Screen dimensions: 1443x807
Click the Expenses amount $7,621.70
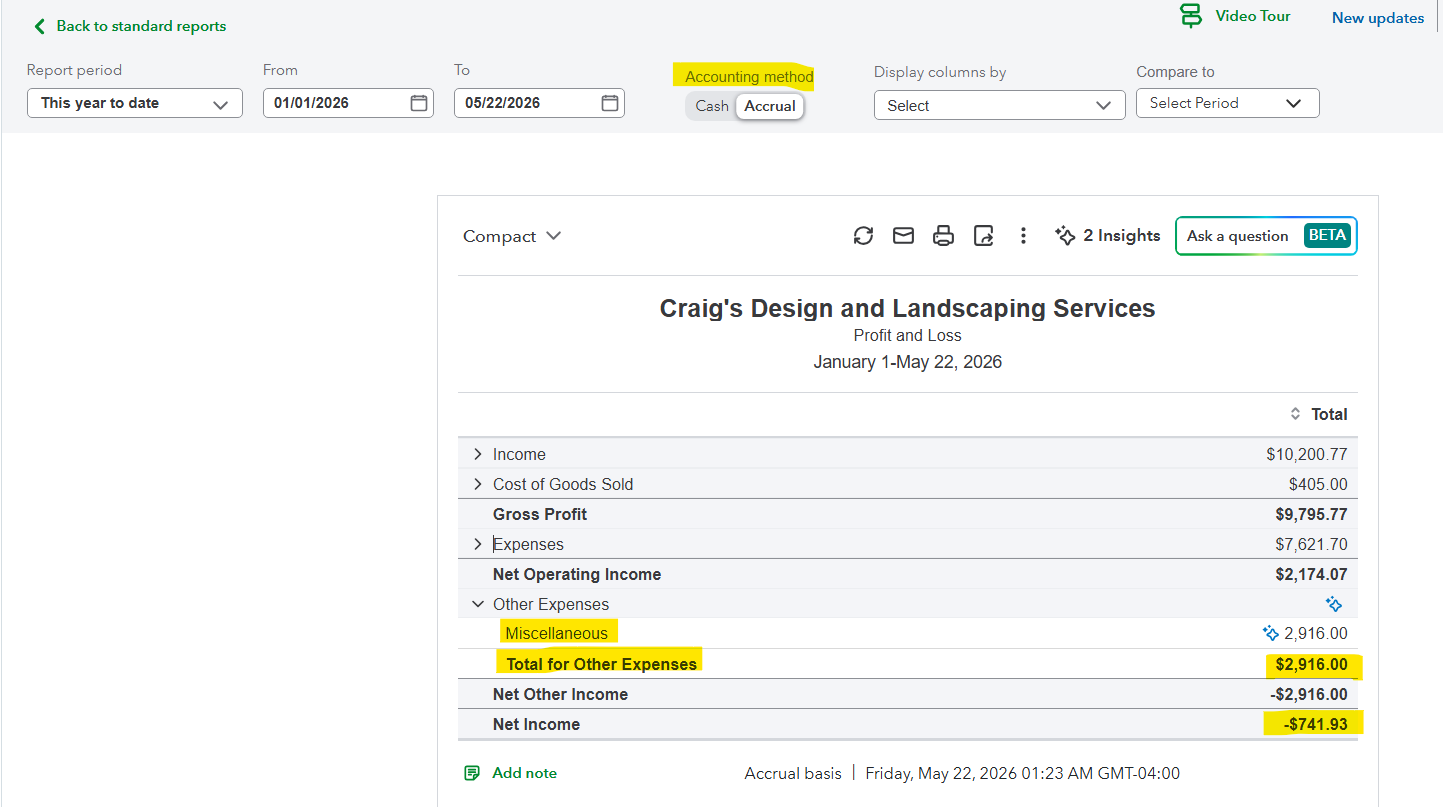point(1311,544)
